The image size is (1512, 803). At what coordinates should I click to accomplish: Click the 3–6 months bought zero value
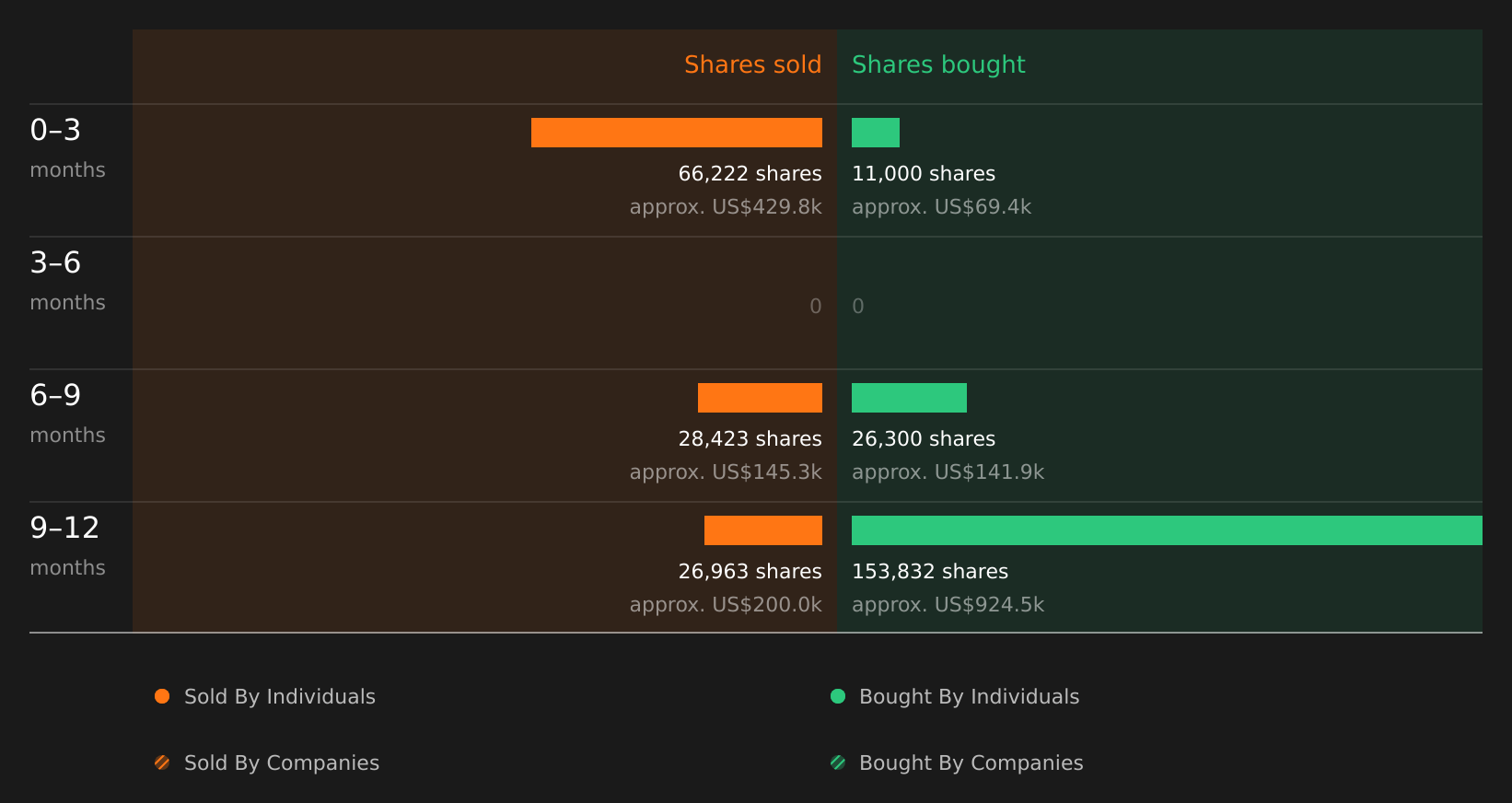[858, 307]
